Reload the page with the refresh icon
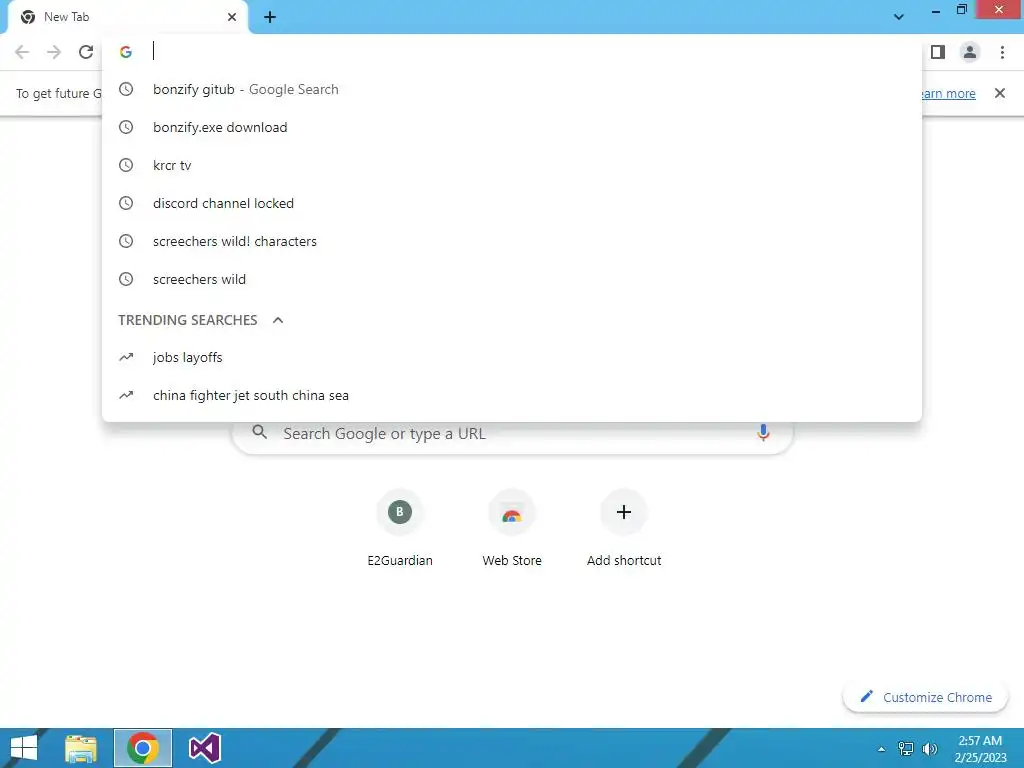Viewport: 1024px width, 768px height. 86,52
